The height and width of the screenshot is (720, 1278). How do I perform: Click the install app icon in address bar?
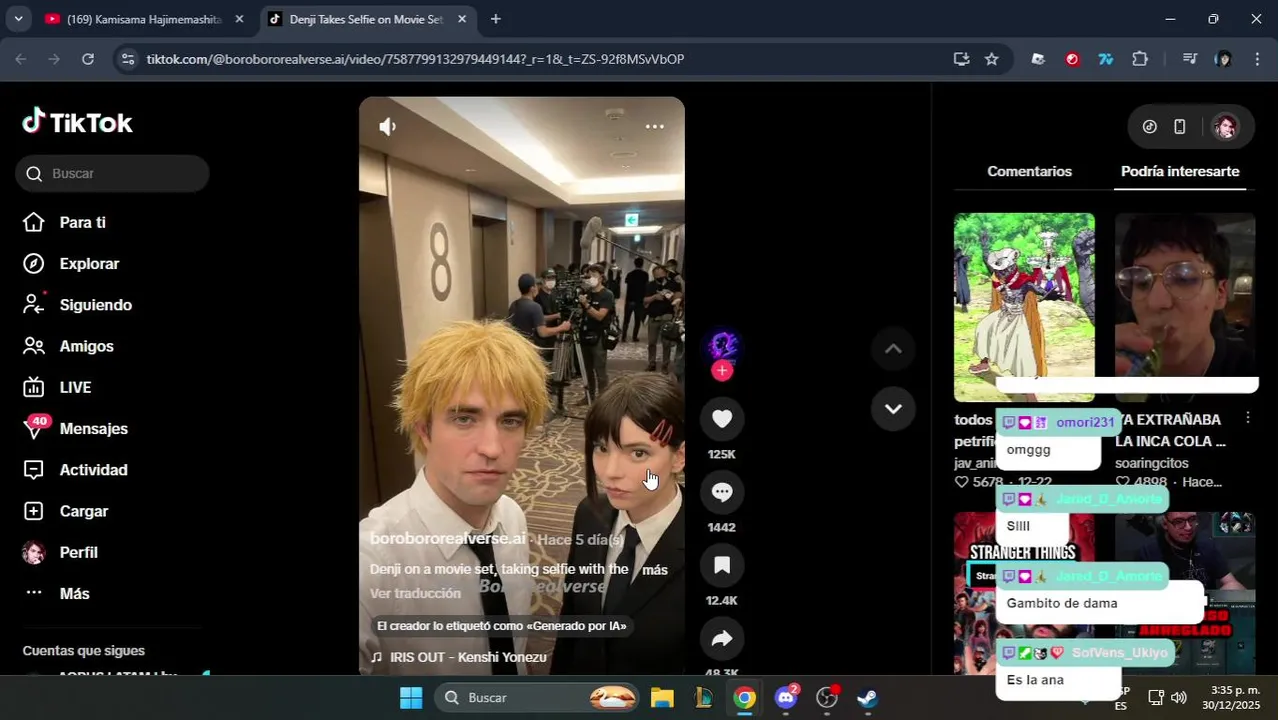(961, 59)
